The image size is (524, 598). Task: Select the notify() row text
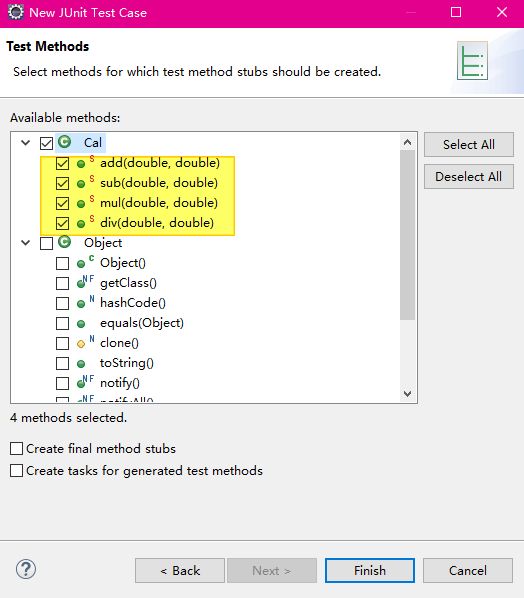(x=120, y=383)
